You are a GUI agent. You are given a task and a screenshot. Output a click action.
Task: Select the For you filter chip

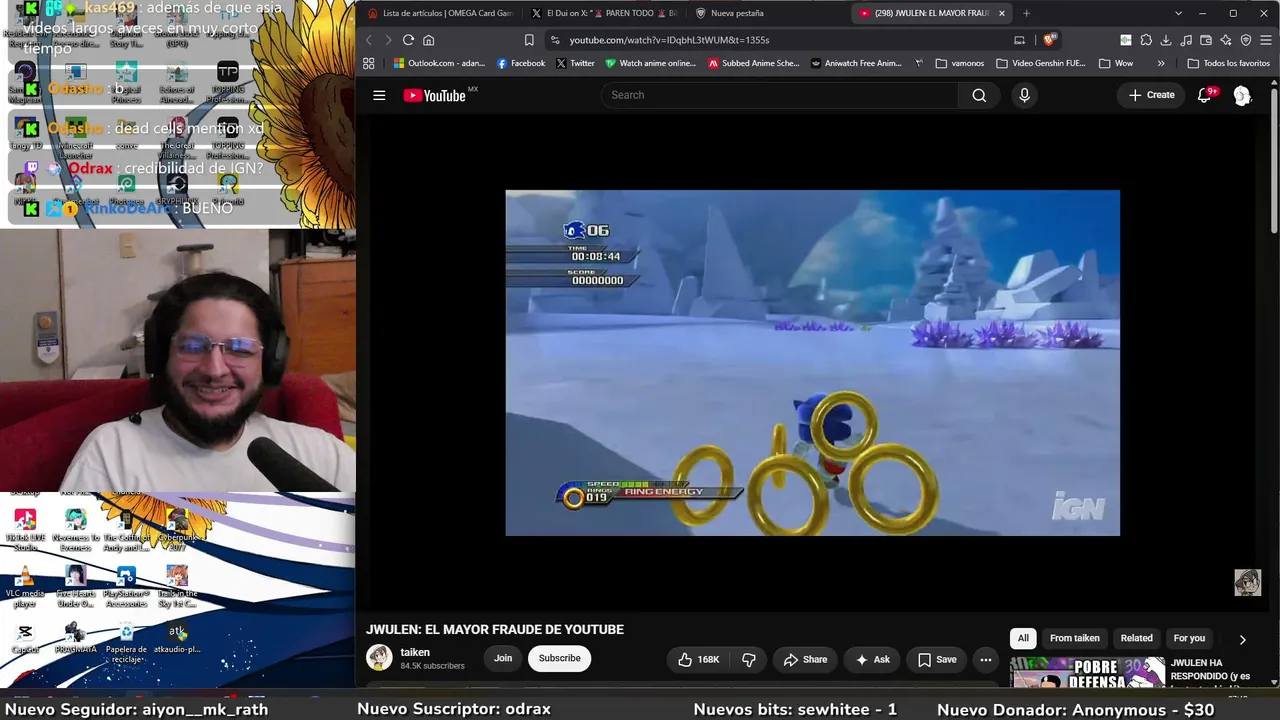(x=1189, y=638)
